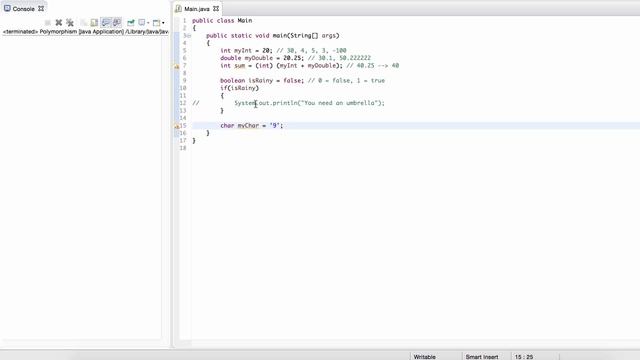Click the 'boolean isRainy = false;' statement
Screen dimensions: 640x360
pos(262,80)
